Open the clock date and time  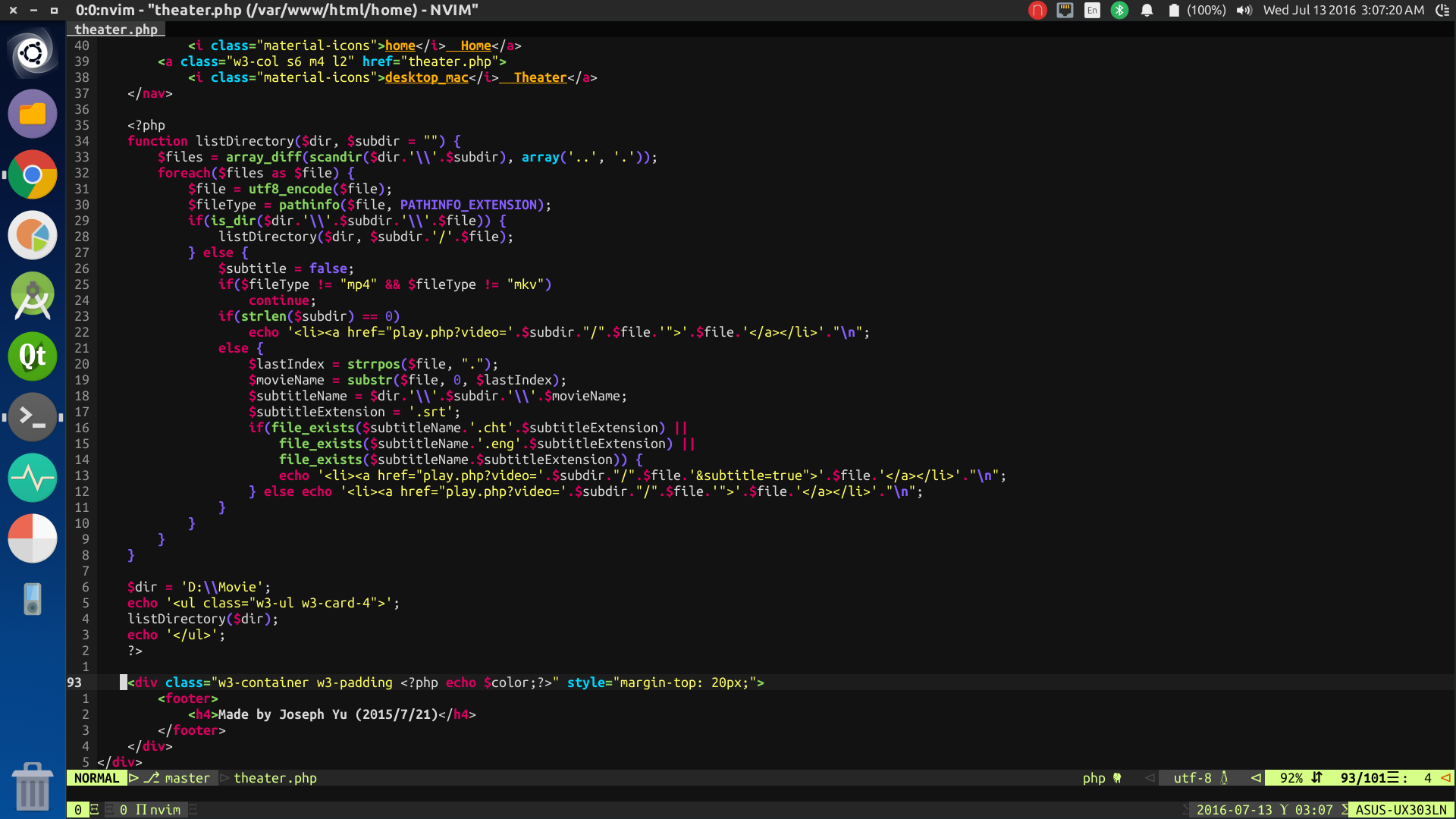[x=1343, y=11]
